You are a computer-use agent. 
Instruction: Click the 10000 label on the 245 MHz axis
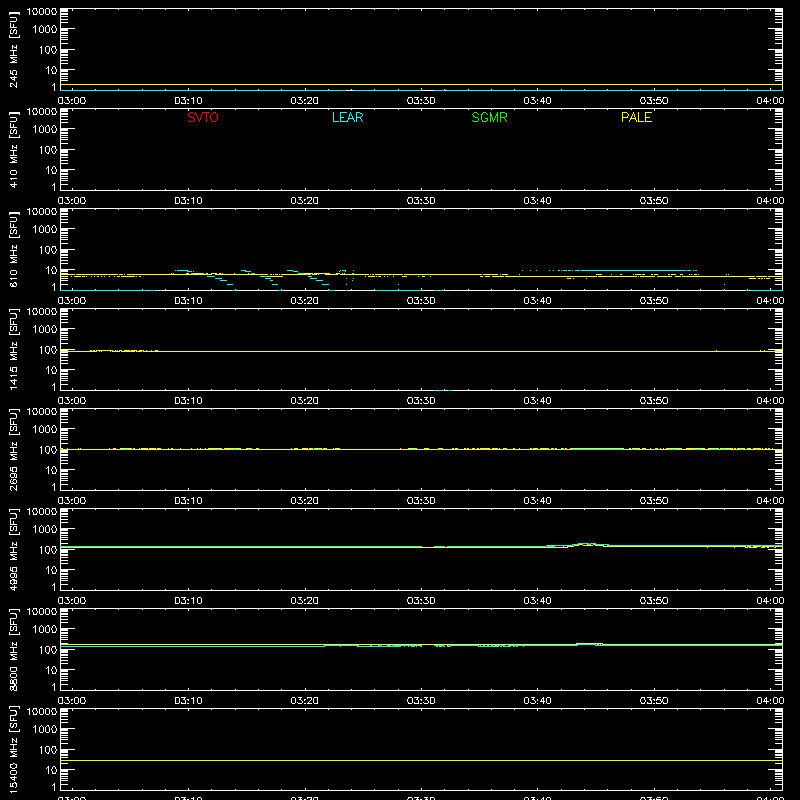(x=42, y=12)
